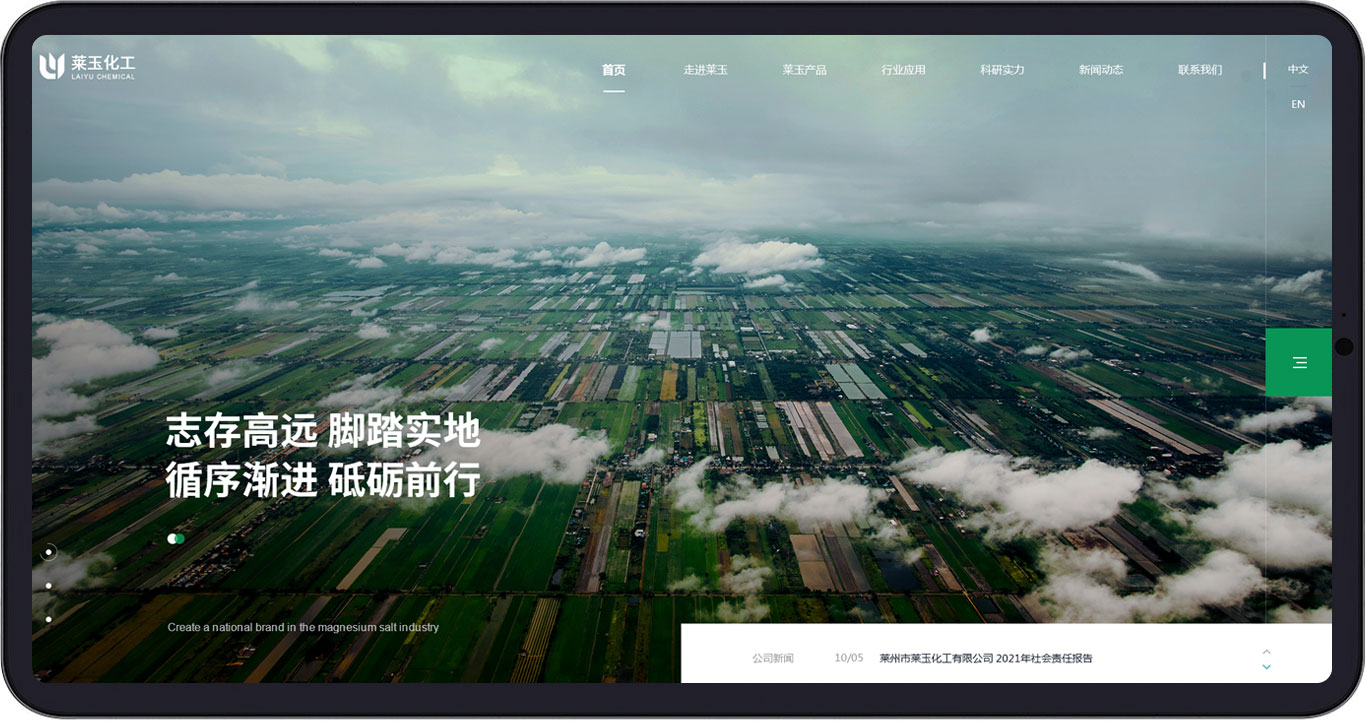The width and height of the screenshot is (1366, 721).
Task: Show previous news with up chevron
Action: [x=1266, y=652]
